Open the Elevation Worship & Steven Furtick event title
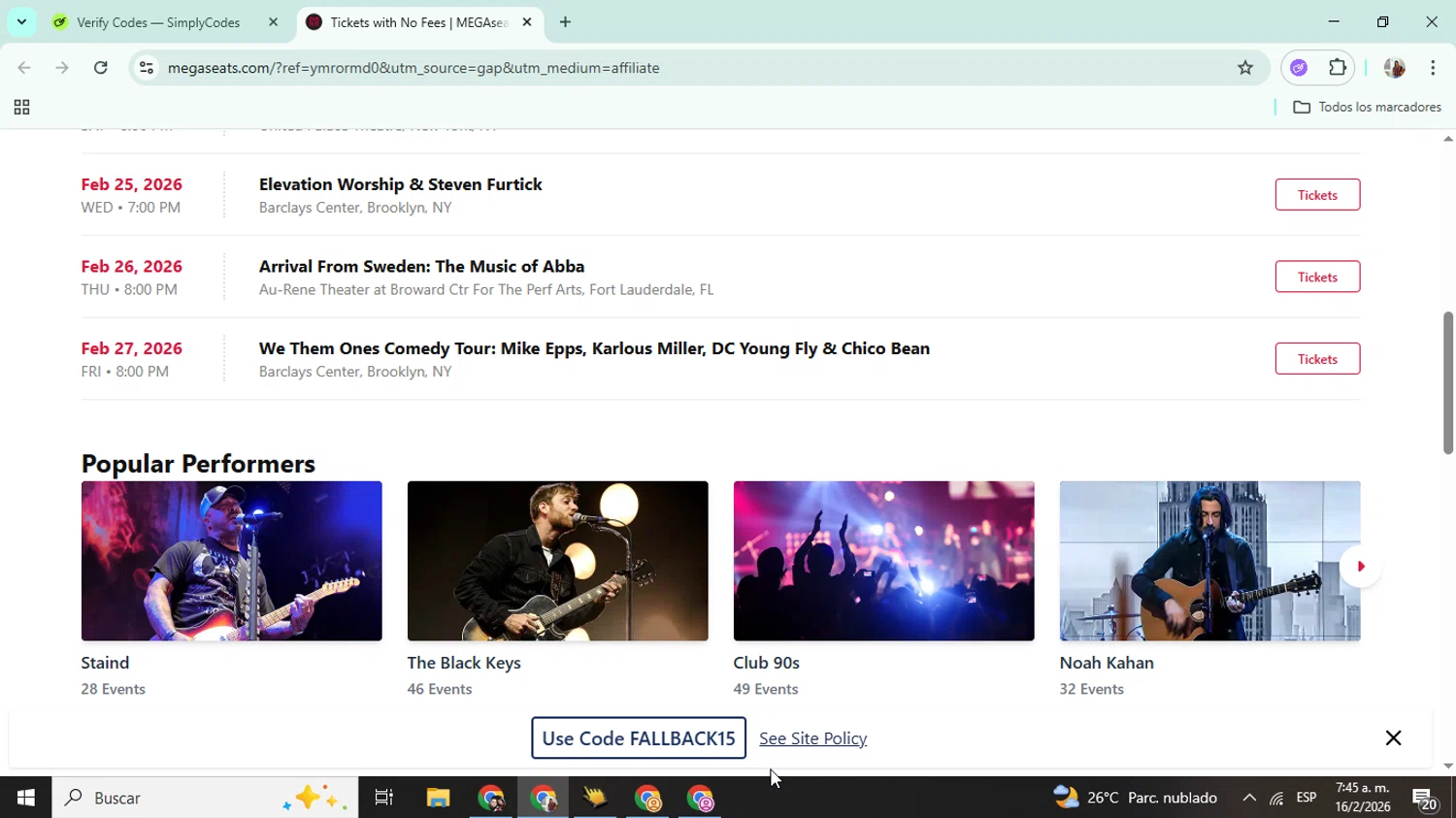The height and width of the screenshot is (818, 1456). tap(401, 184)
